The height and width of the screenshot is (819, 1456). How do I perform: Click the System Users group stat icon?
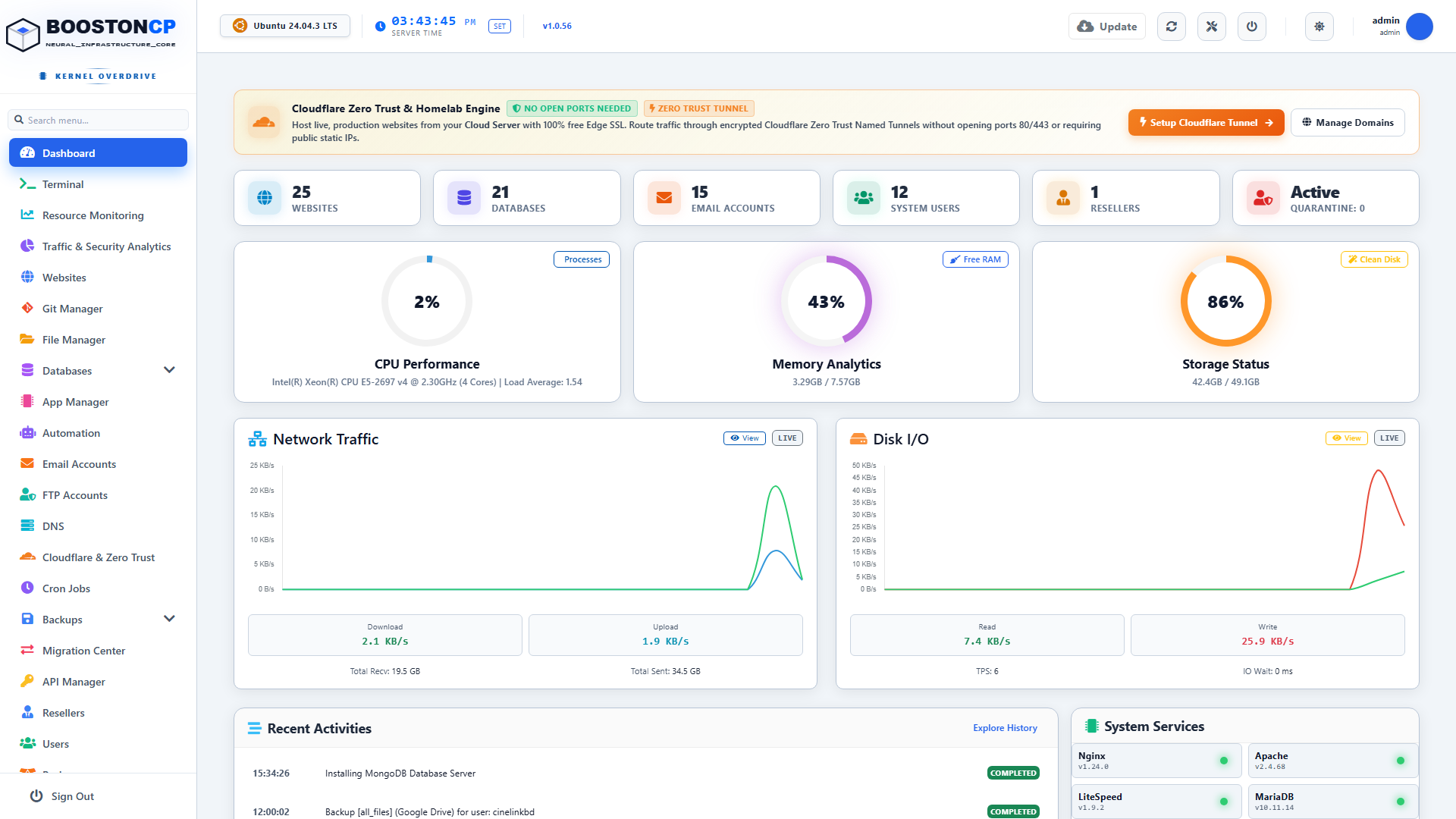coord(864,198)
